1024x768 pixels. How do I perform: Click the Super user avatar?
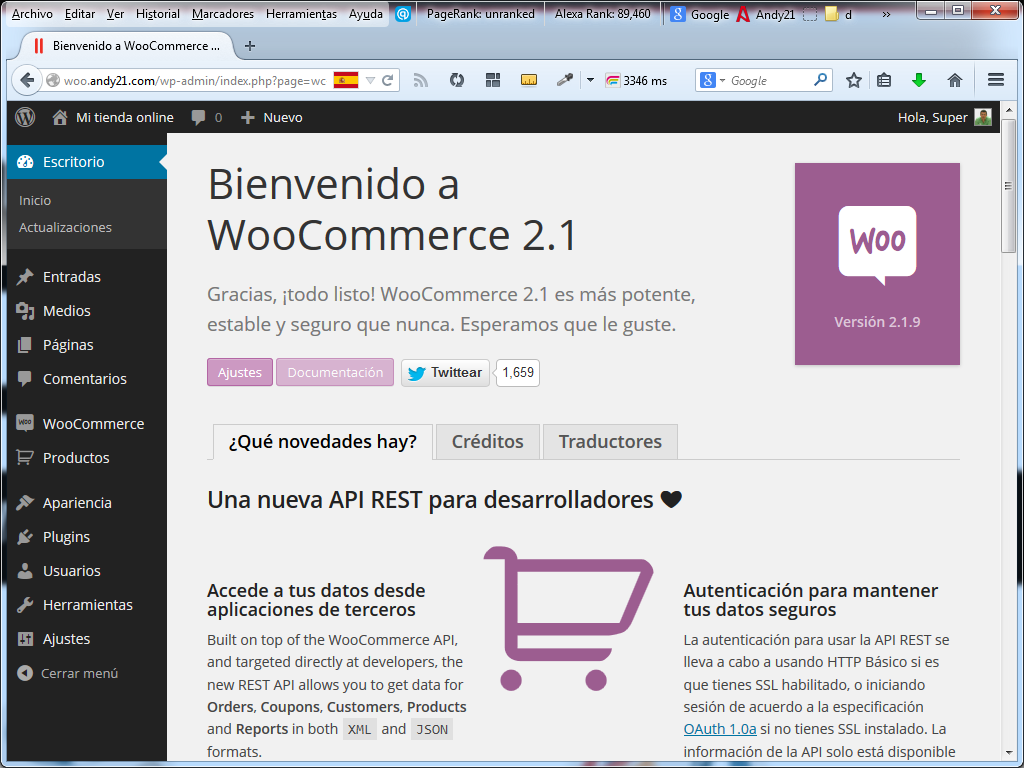[x=983, y=118]
